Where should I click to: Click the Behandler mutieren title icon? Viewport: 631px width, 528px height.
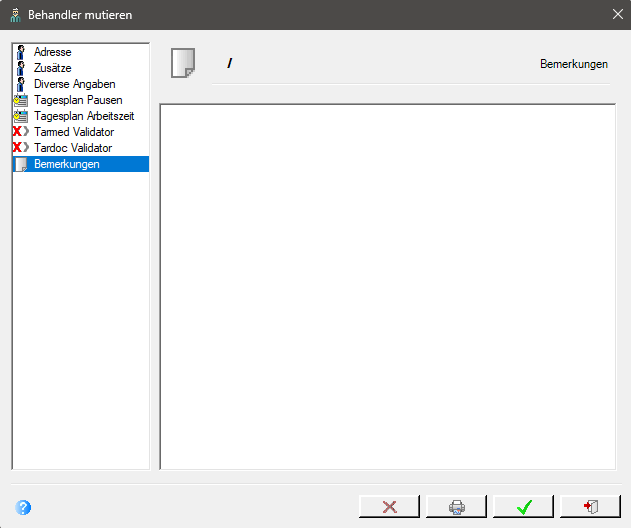coord(15,15)
